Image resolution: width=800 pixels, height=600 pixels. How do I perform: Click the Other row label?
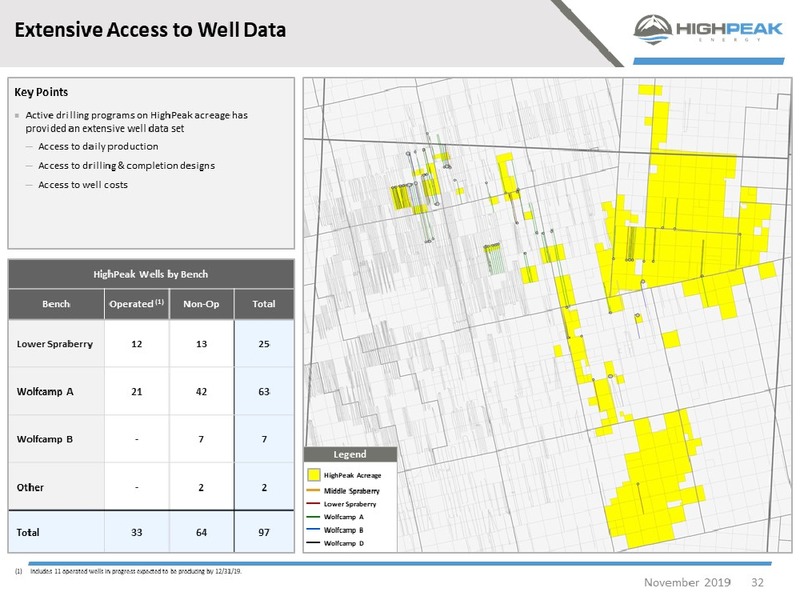coord(30,487)
